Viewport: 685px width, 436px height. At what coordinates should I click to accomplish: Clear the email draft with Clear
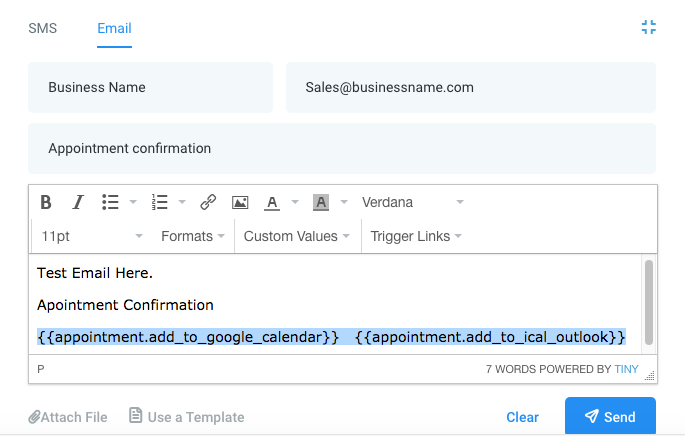pyautogui.click(x=522, y=417)
